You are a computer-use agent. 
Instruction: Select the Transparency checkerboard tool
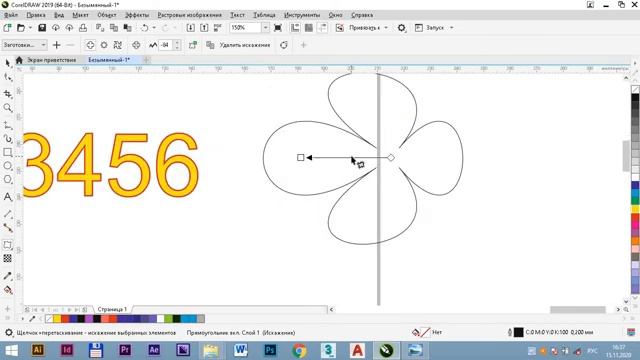click(7, 258)
